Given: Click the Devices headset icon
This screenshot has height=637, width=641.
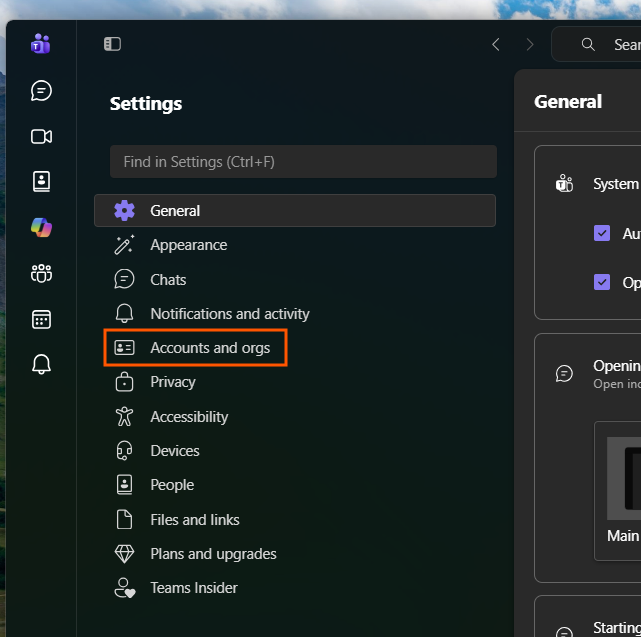Looking at the screenshot, I should (124, 451).
